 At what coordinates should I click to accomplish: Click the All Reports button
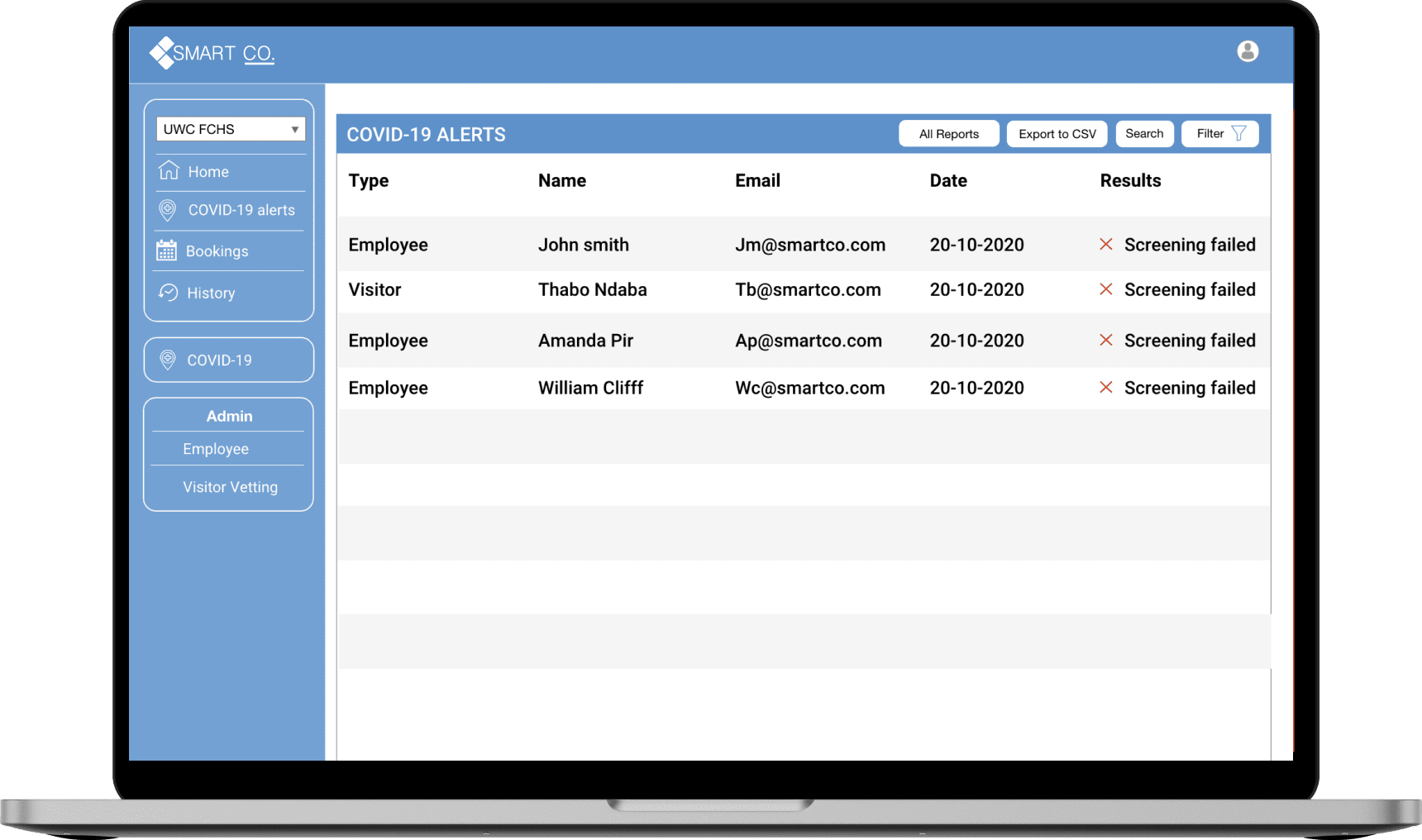[x=949, y=134]
